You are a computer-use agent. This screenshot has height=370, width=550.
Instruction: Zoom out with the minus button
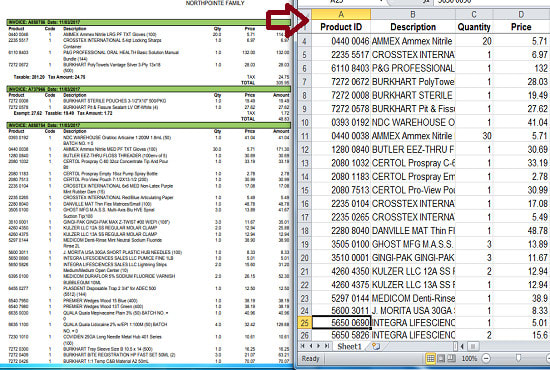(x=486, y=358)
